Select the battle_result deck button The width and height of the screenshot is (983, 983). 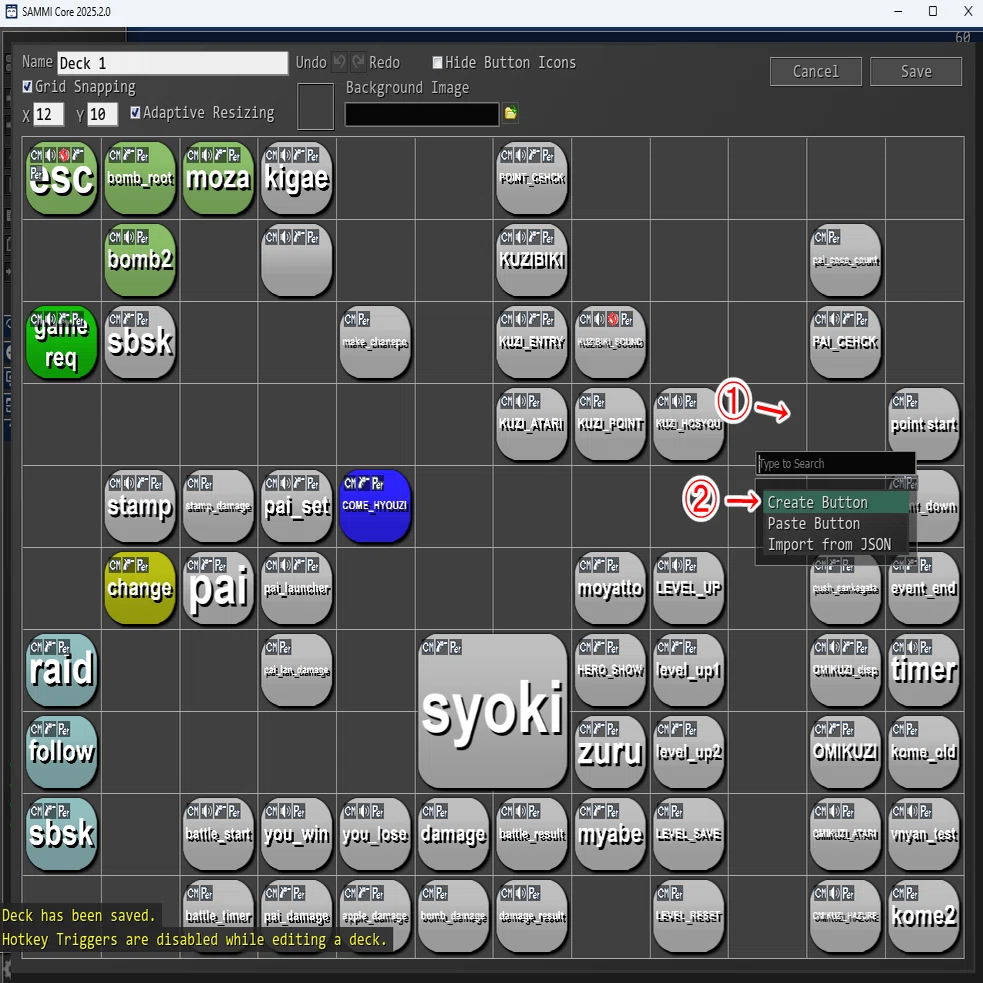coord(532,834)
